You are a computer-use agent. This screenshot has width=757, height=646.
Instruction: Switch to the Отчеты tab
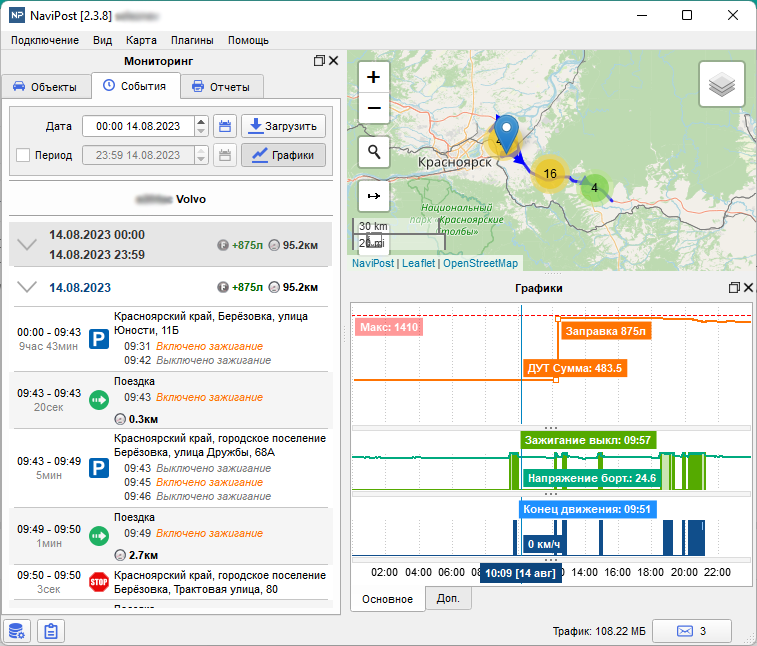[221, 87]
